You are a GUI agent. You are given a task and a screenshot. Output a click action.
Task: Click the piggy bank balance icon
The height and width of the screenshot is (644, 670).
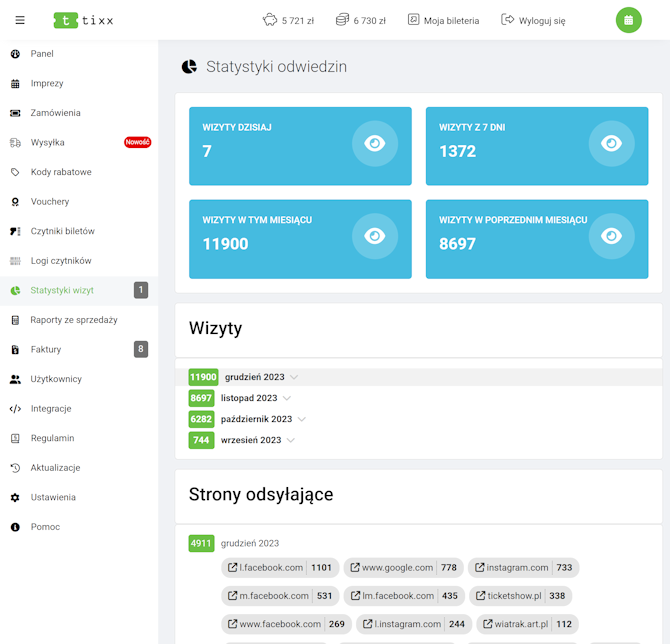pyautogui.click(x=269, y=20)
